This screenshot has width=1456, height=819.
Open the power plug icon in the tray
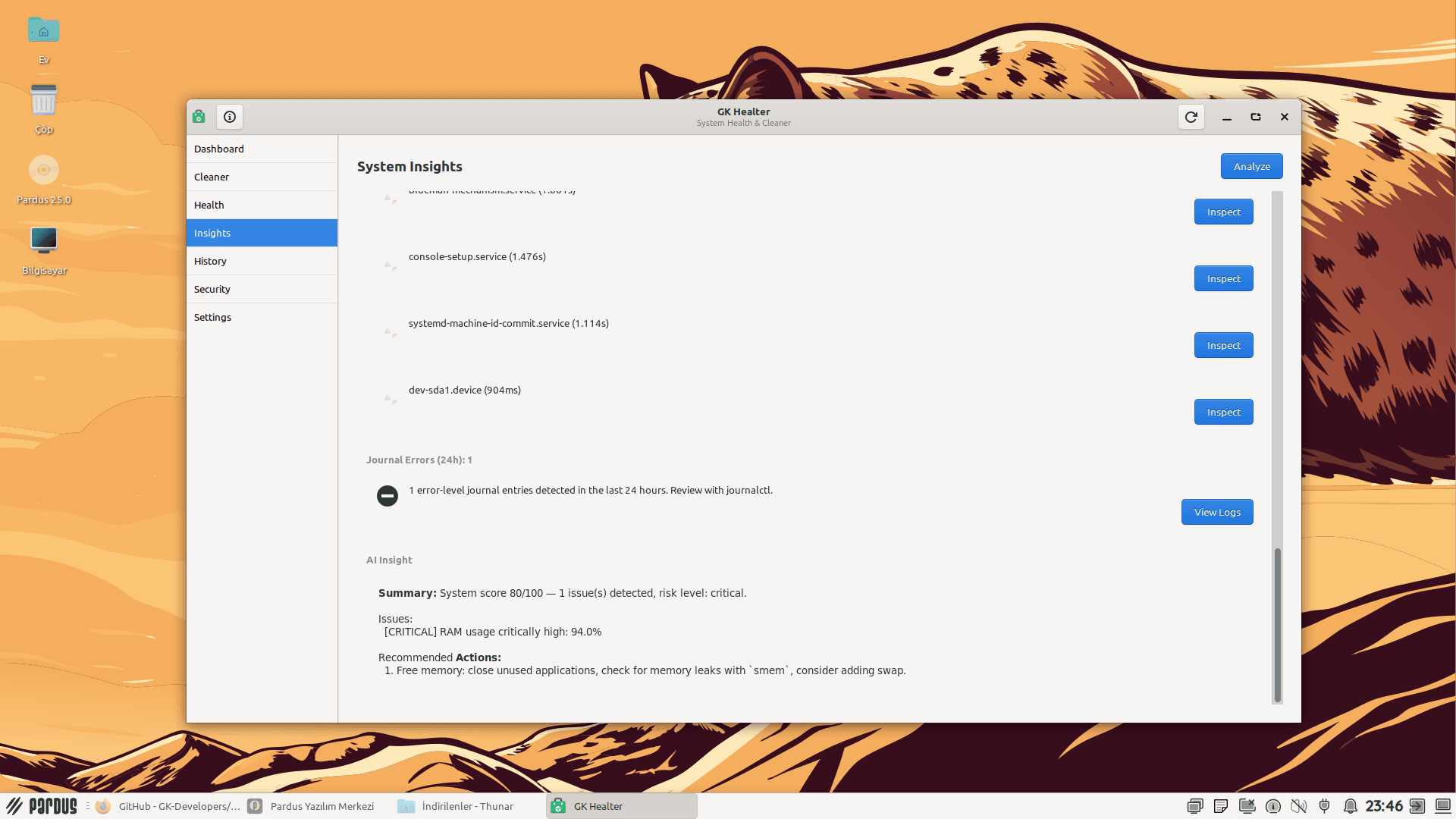pos(1325,806)
